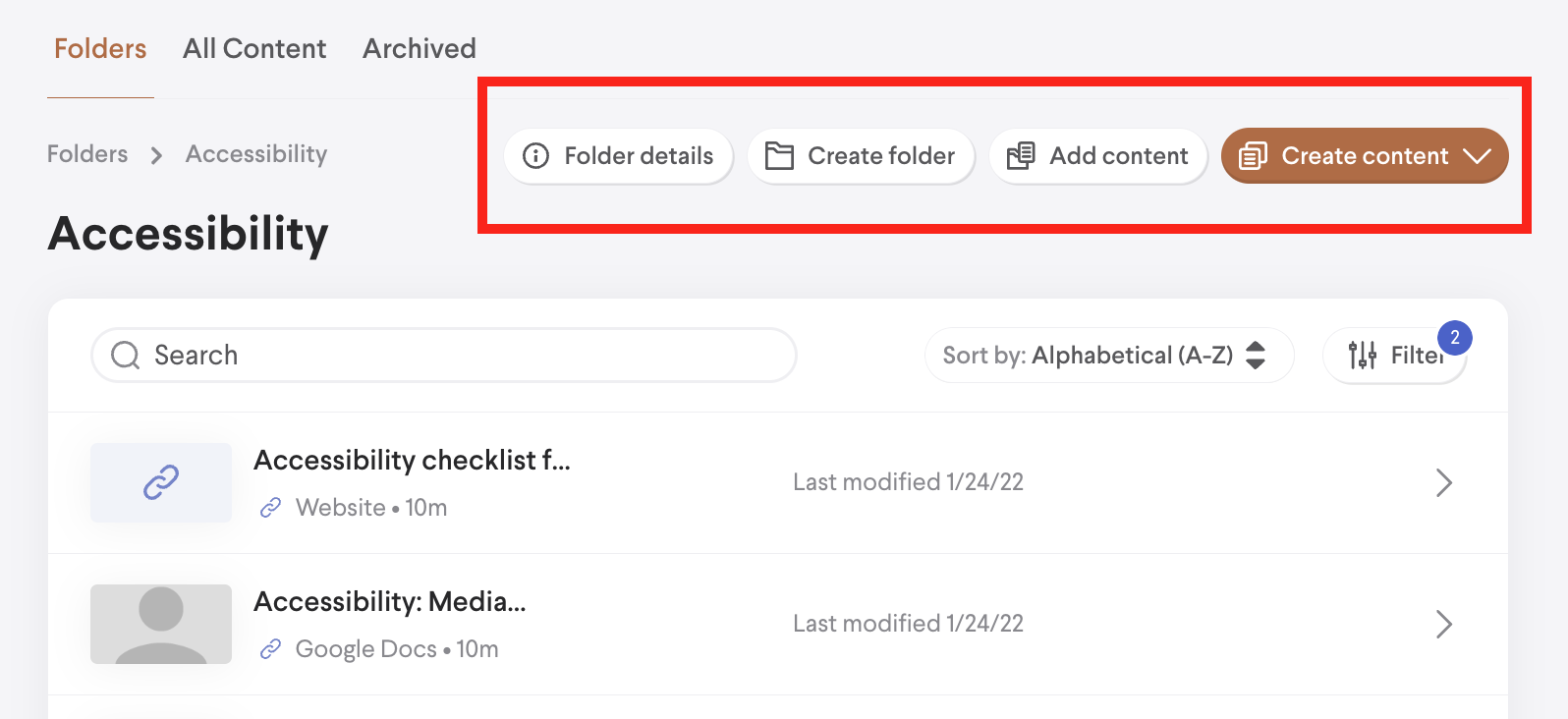Click the magnifier icon in the search bar
The image size is (1568, 719).
click(126, 355)
